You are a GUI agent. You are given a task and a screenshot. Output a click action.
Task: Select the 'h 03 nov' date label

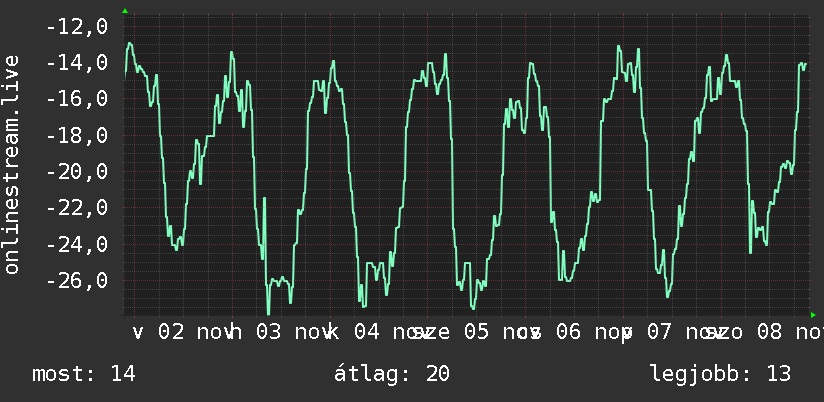click(x=280, y=332)
